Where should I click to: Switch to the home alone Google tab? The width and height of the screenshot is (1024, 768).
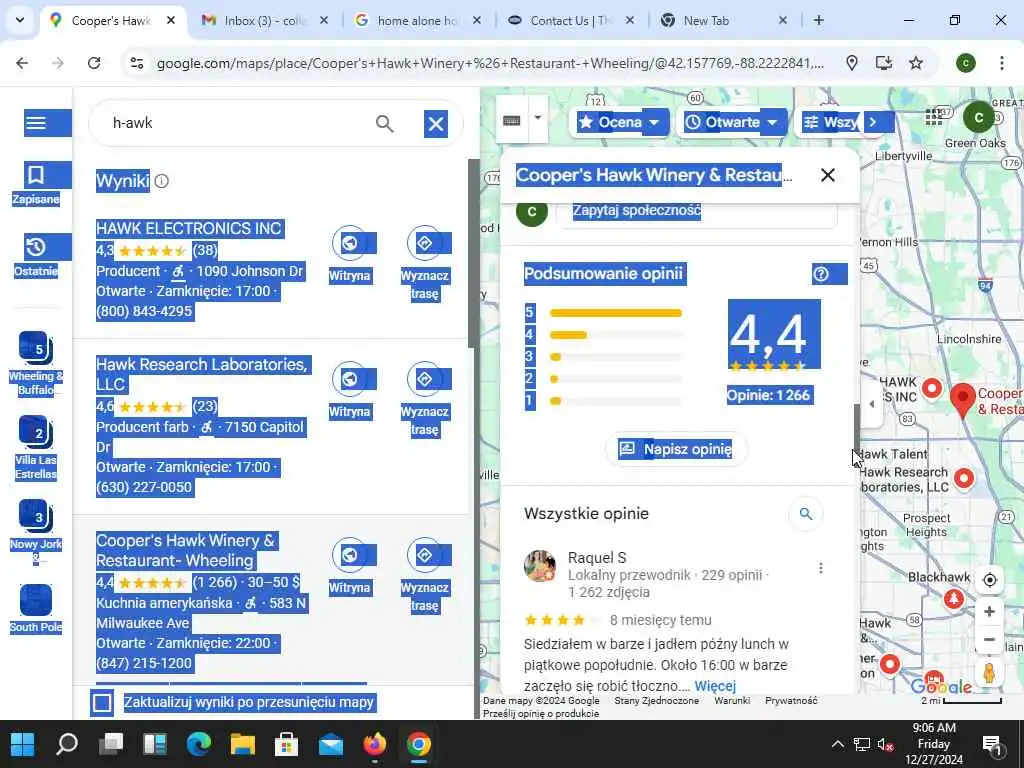click(418, 20)
